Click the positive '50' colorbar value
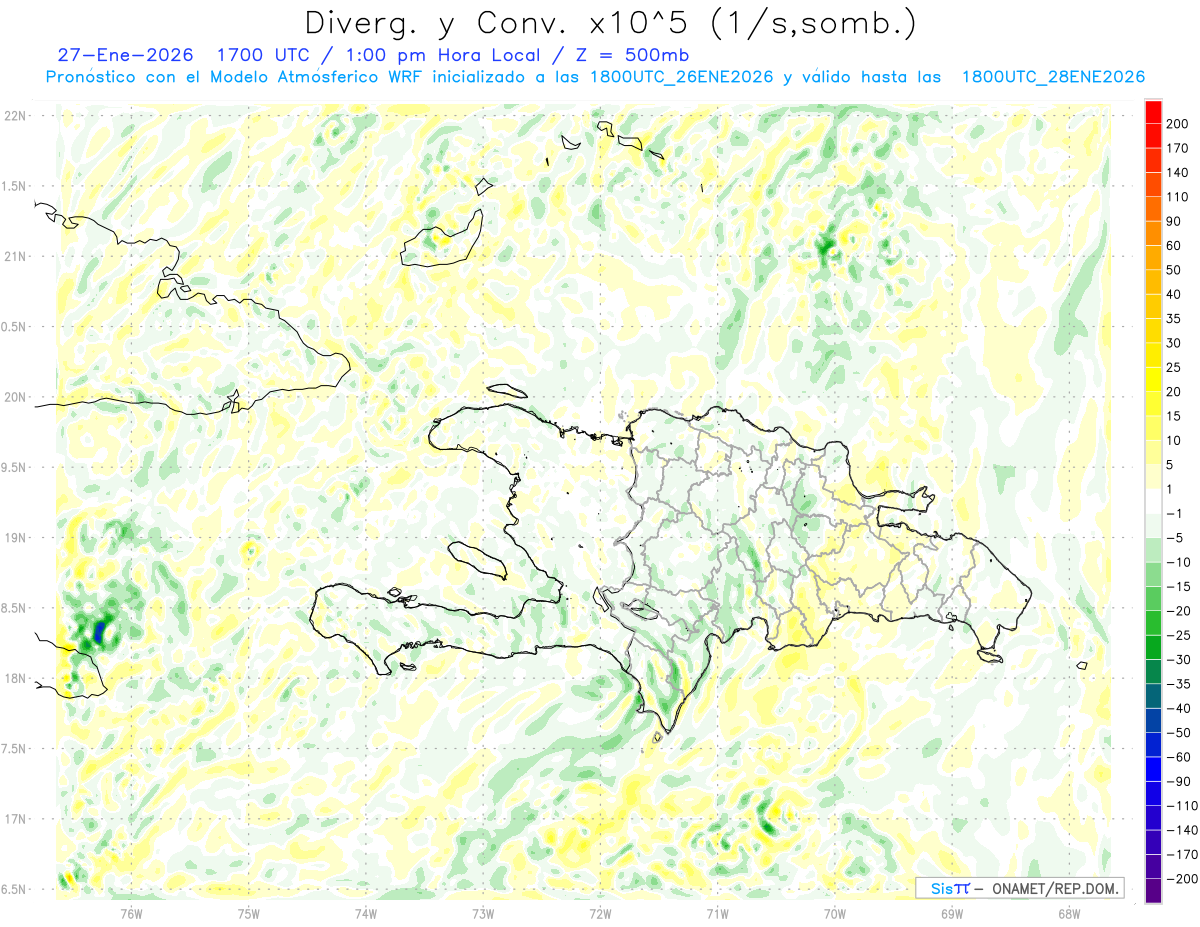The width and height of the screenshot is (1200, 927). (1174, 270)
